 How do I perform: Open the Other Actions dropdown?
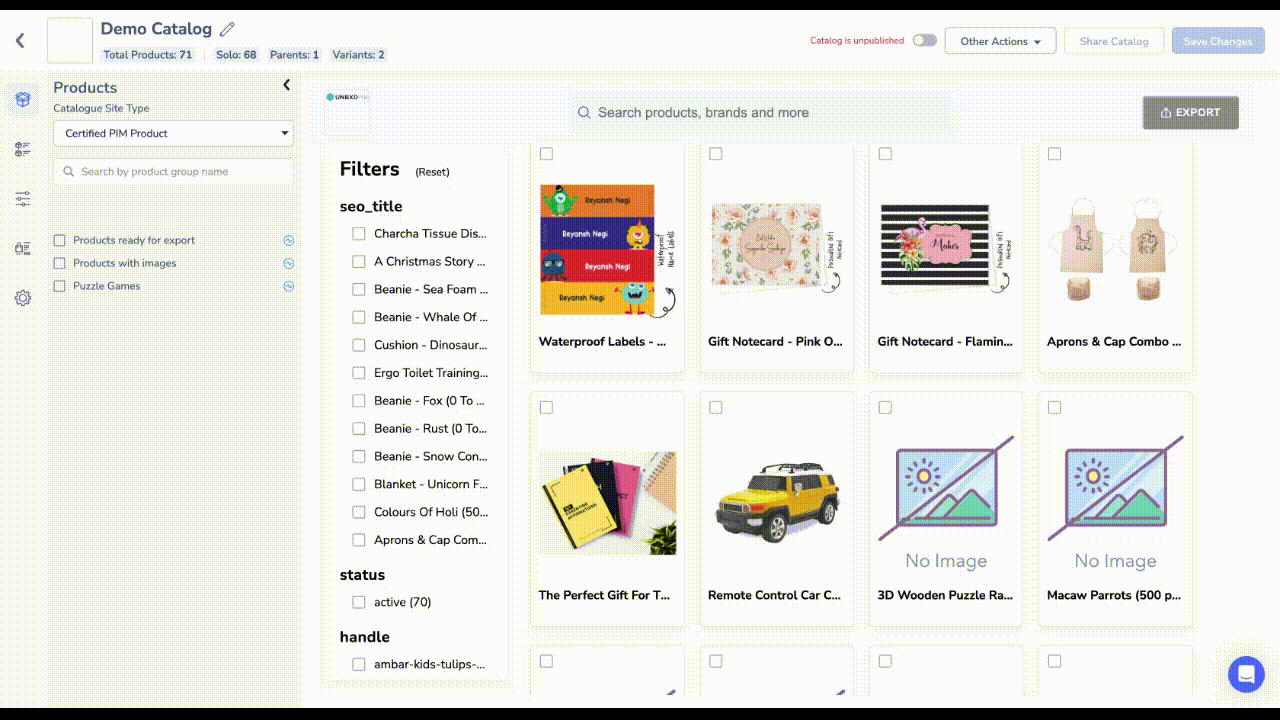(x=1000, y=41)
